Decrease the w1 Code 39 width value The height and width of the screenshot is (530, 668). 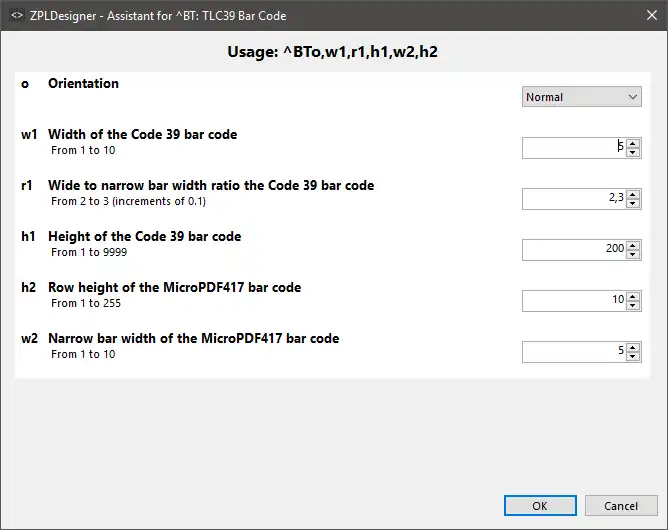pos(633,153)
